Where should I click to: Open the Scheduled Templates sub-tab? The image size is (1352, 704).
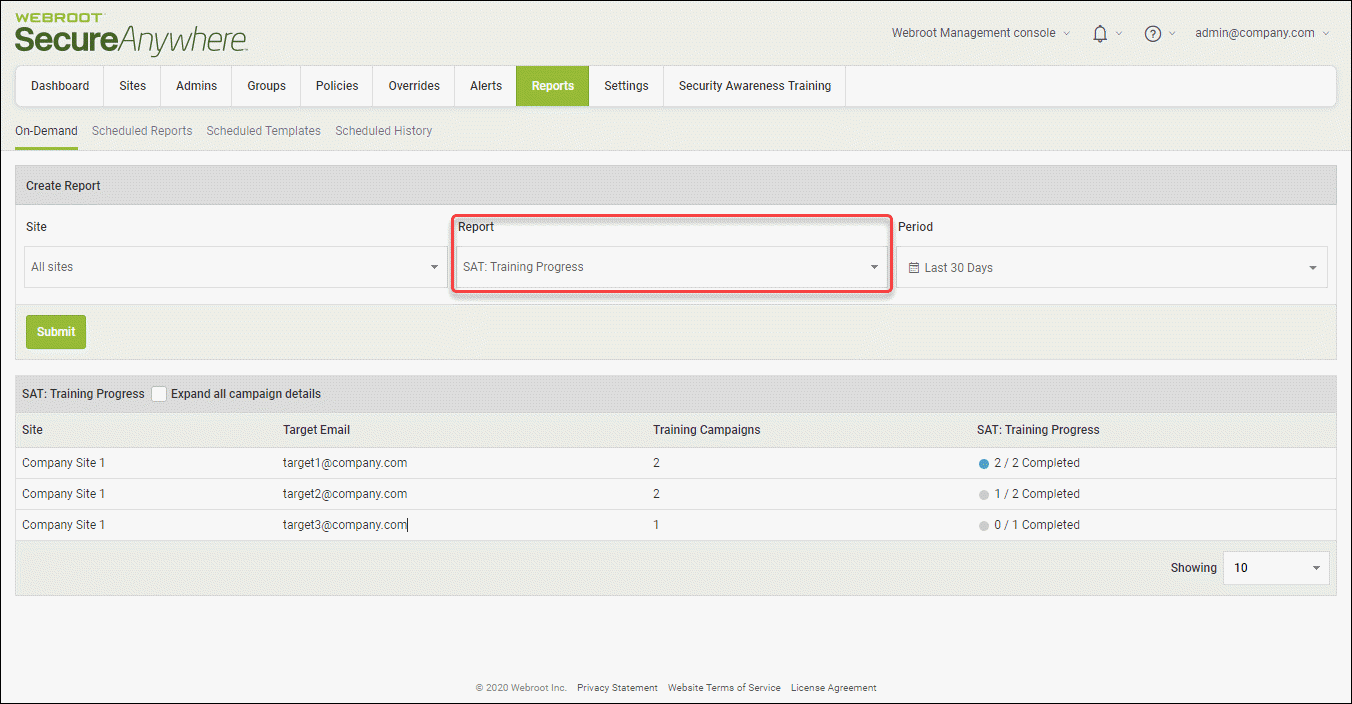coord(264,131)
